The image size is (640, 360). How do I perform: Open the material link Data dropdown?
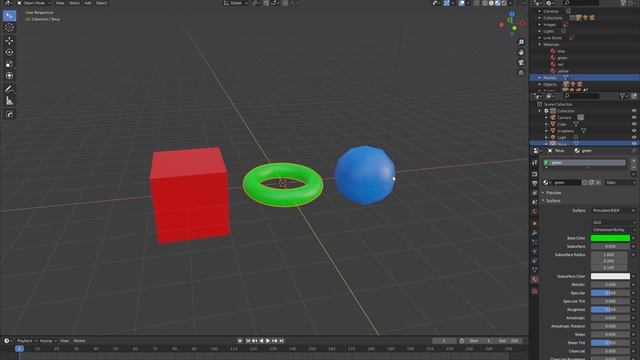pos(620,182)
